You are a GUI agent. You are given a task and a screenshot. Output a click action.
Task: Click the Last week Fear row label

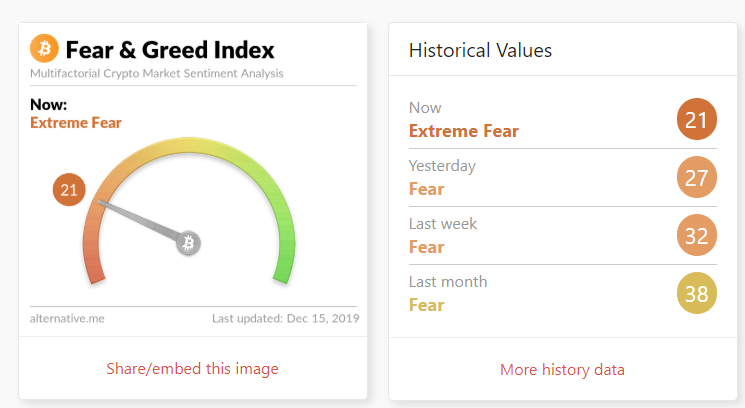click(426, 247)
